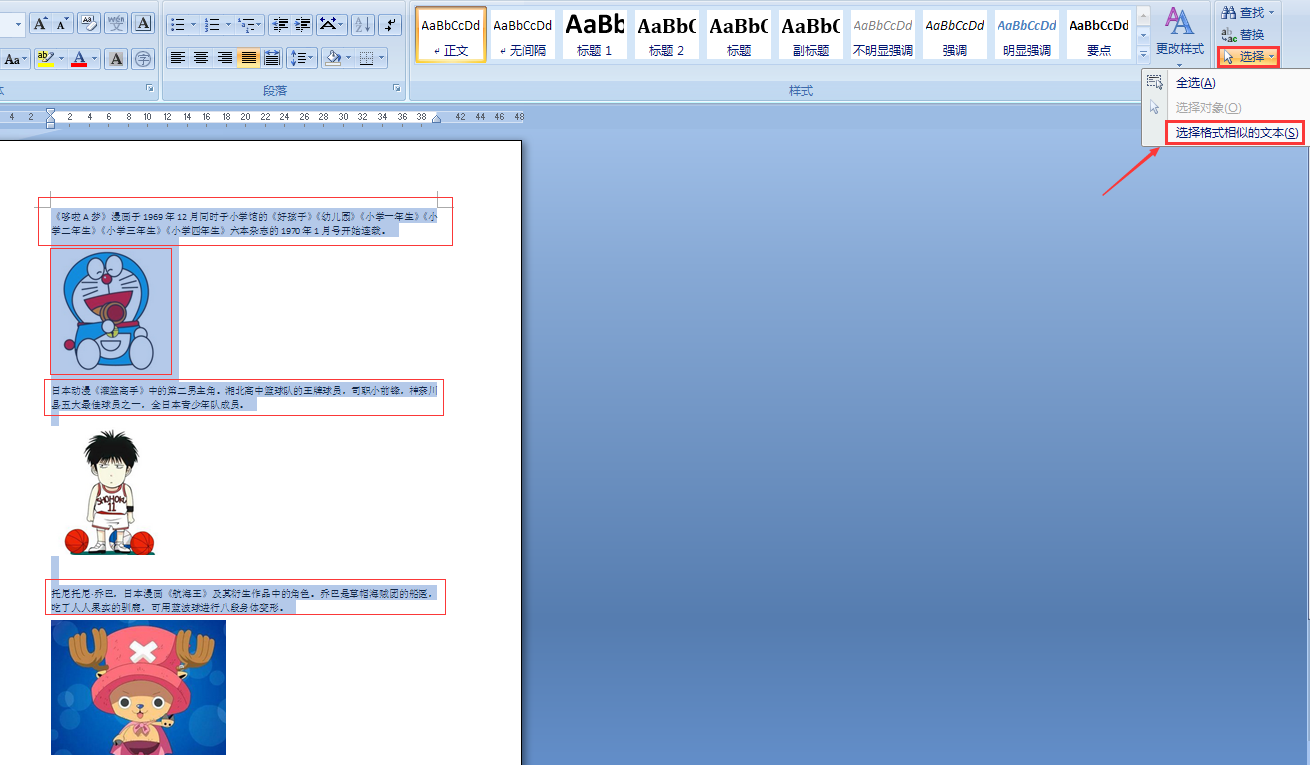Select the Chopper pink hat image

click(x=138, y=687)
